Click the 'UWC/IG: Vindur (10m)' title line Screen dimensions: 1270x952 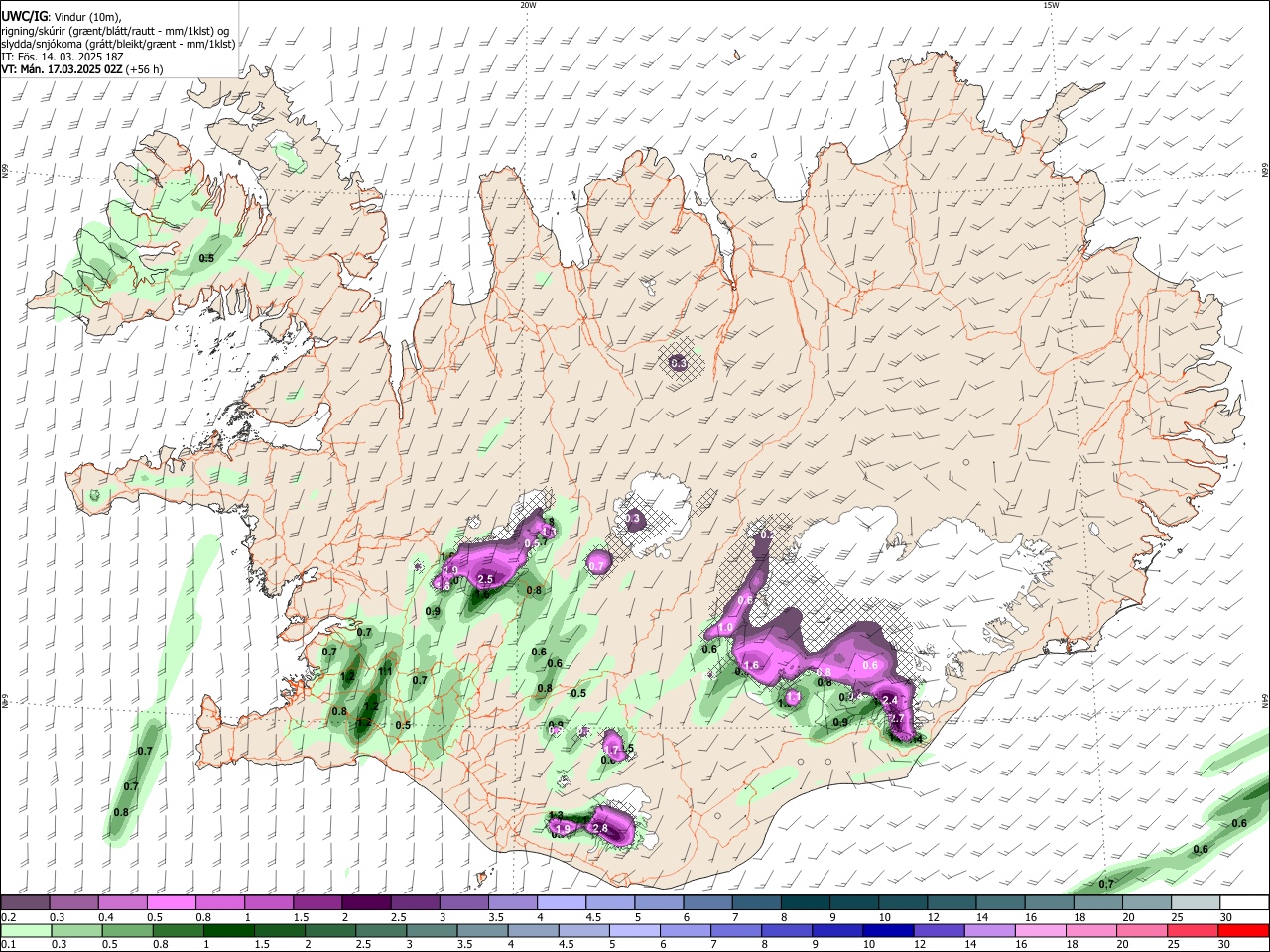62,17
